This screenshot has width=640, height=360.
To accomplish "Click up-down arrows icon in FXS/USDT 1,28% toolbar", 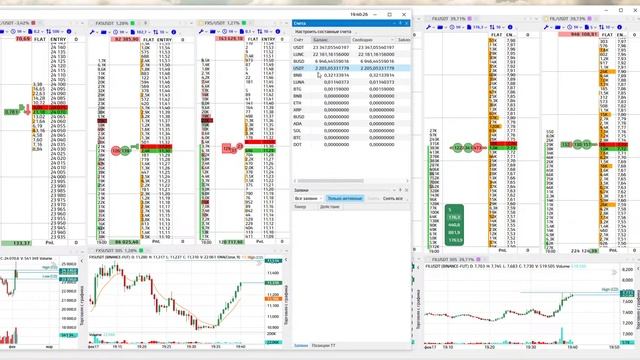I will click(156, 32).
